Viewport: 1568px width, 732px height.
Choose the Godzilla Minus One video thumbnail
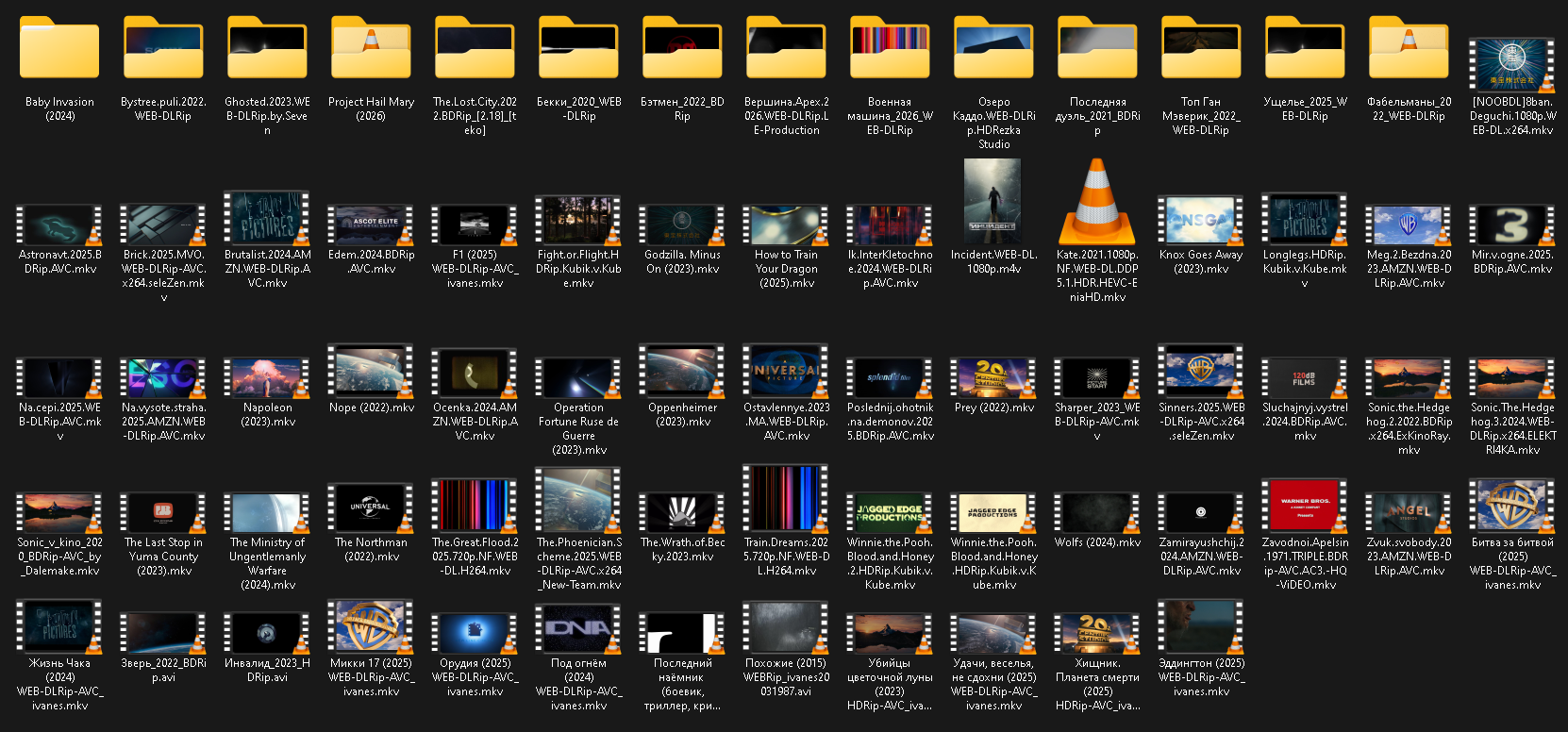tap(682, 225)
